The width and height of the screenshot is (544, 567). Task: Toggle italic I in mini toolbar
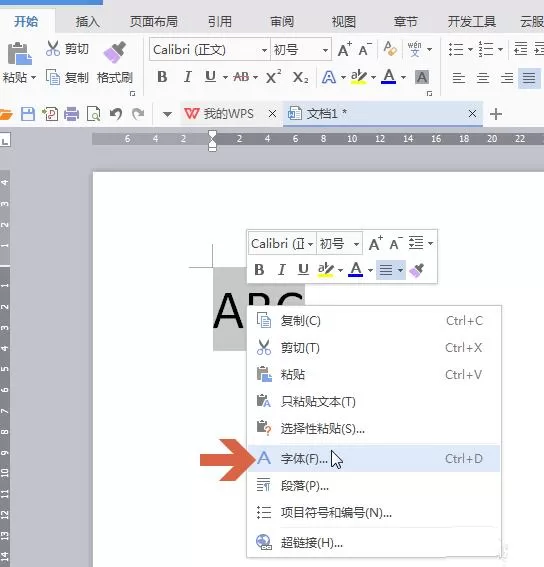pos(281,270)
